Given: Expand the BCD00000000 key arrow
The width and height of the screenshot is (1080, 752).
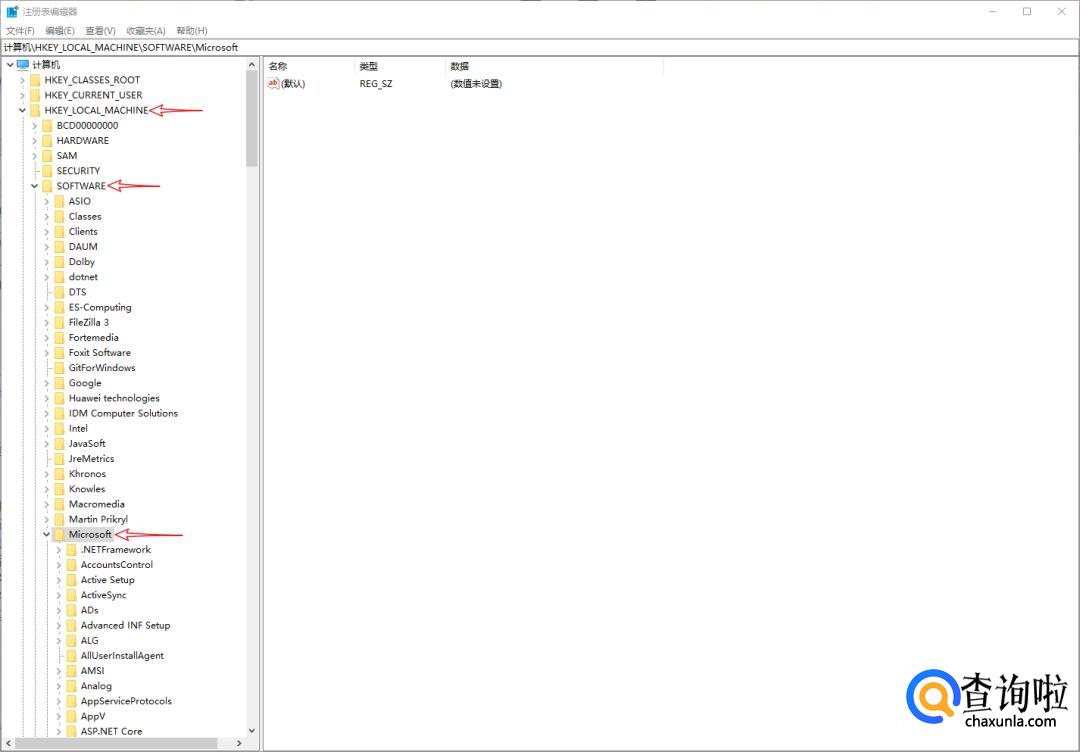Looking at the screenshot, I should tap(34, 125).
